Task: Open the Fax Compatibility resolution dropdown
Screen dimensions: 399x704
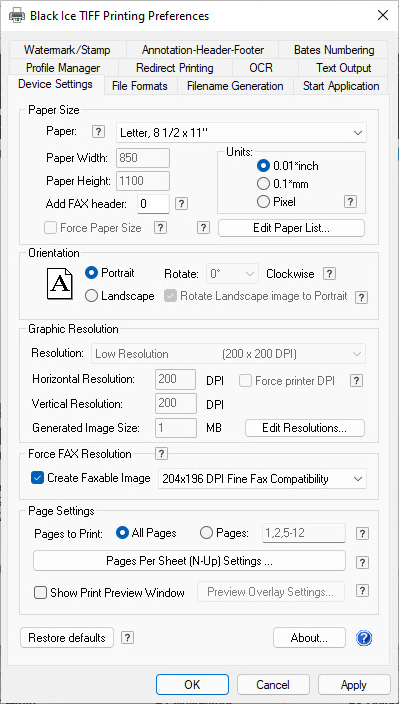Action: pyautogui.click(x=263, y=479)
